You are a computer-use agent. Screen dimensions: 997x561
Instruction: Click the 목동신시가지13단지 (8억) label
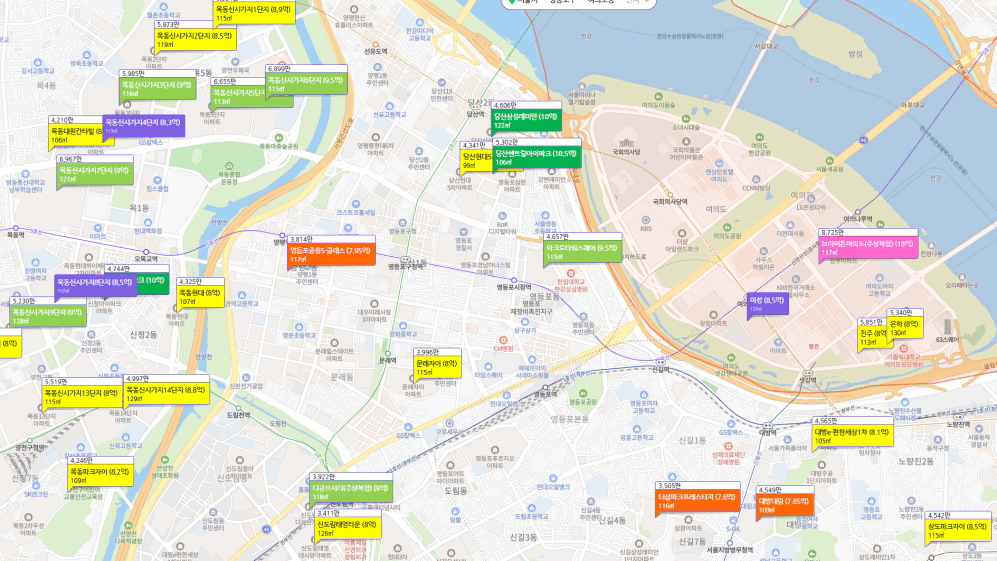(82, 396)
